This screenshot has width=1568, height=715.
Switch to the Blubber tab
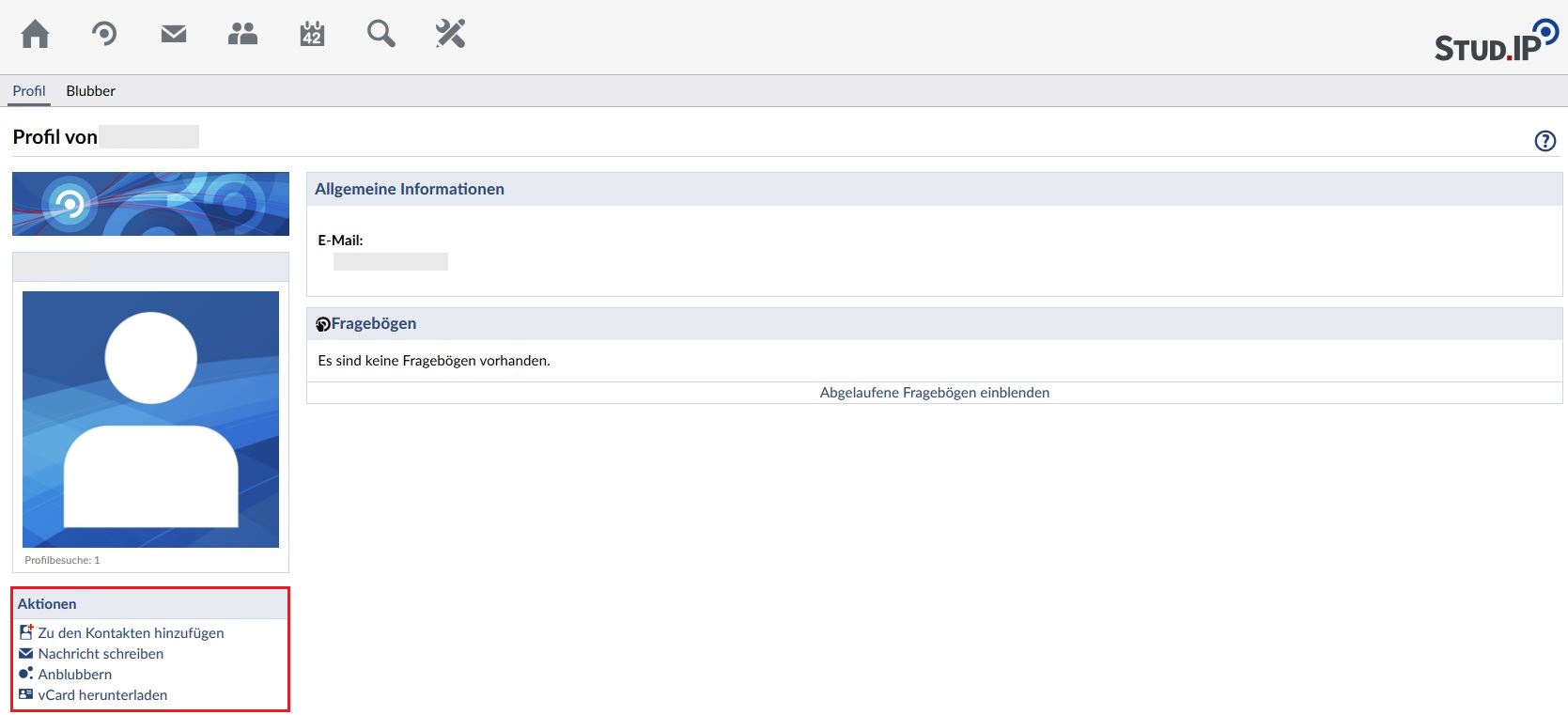90,91
